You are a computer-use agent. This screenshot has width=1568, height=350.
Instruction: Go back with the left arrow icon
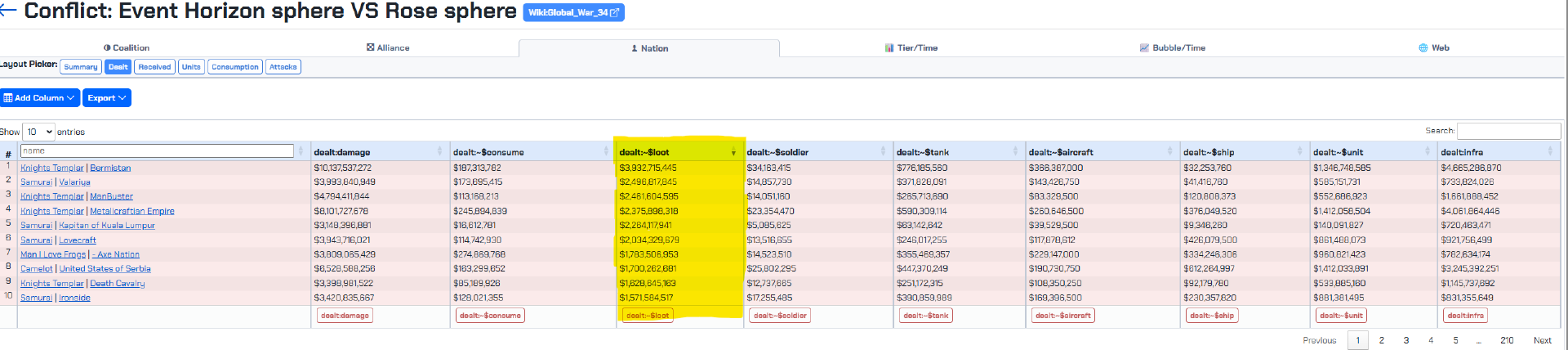(8, 11)
